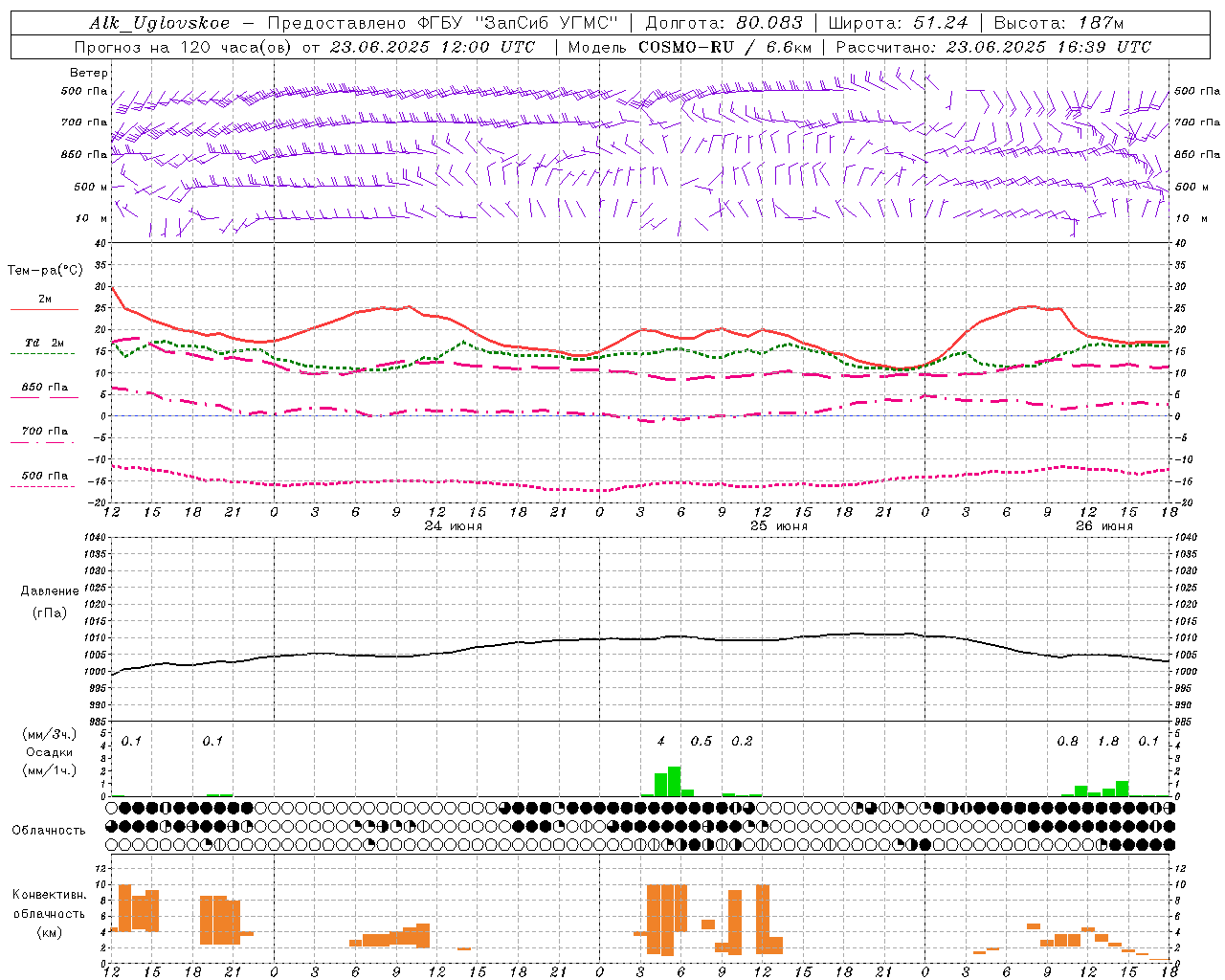Click the Ветер wind panel label
Viewport: 1225px width, 980px height.
click(89, 73)
